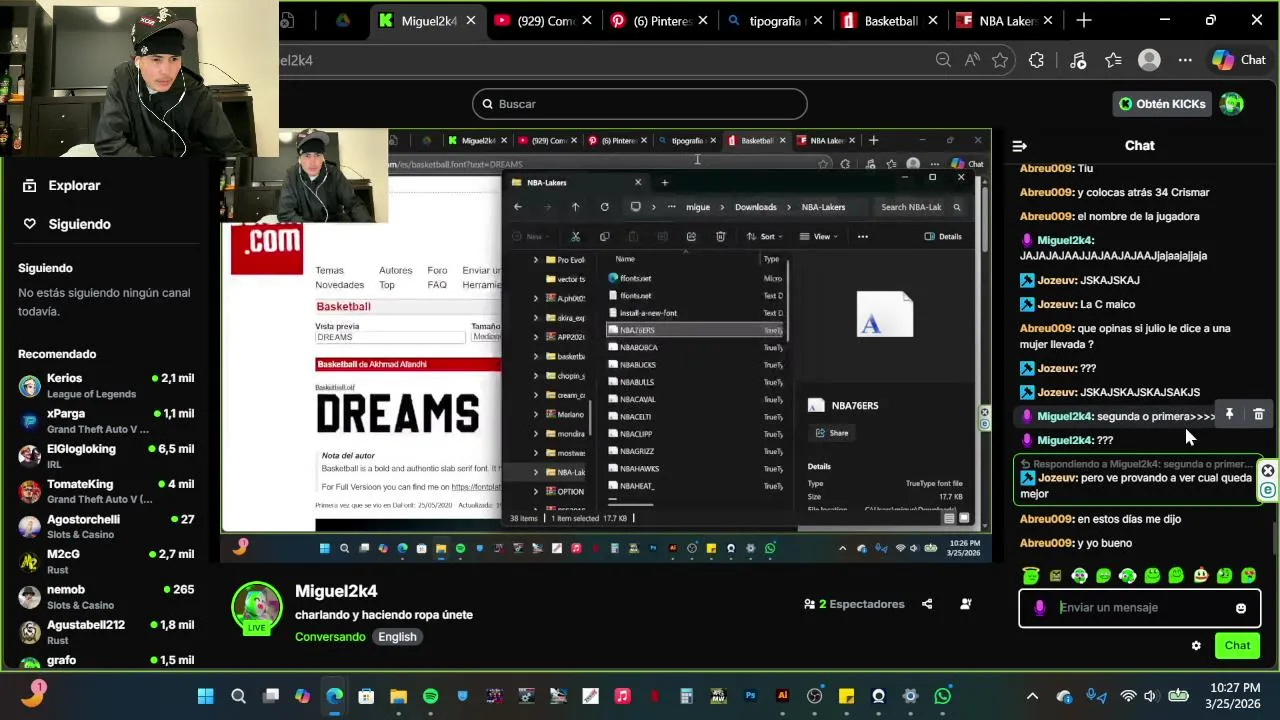Share the Miguel2k4 stream
Image resolution: width=1280 pixels, height=720 pixels.
click(927, 604)
